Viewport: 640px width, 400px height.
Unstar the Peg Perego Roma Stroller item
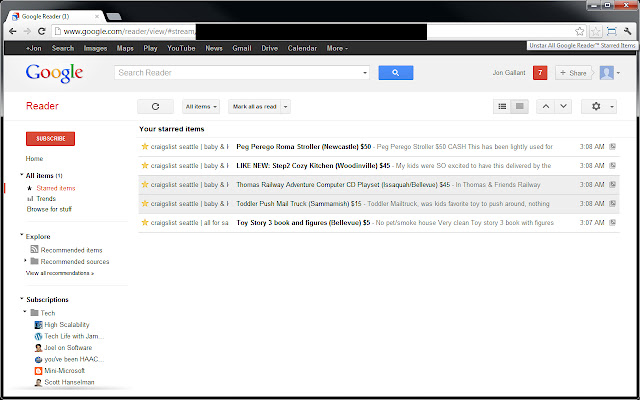(x=144, y=147)
